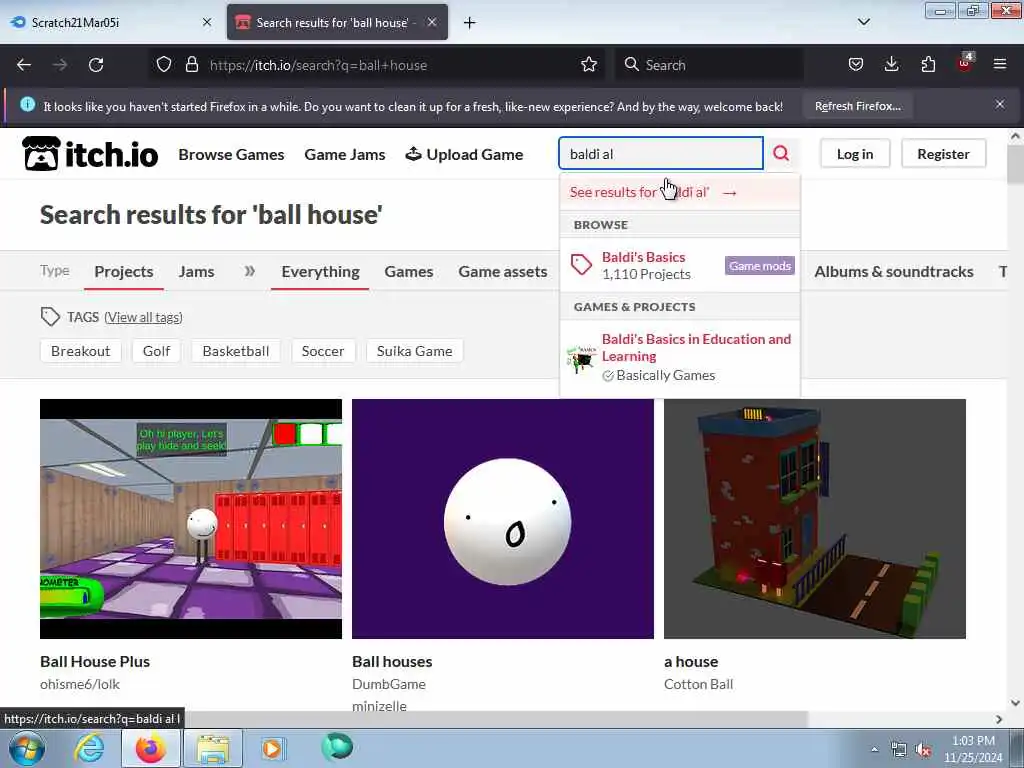This screenshot has height=768, width=1024.
Task: Click the Suika Game tag
Action: click(x=415, y=351)
